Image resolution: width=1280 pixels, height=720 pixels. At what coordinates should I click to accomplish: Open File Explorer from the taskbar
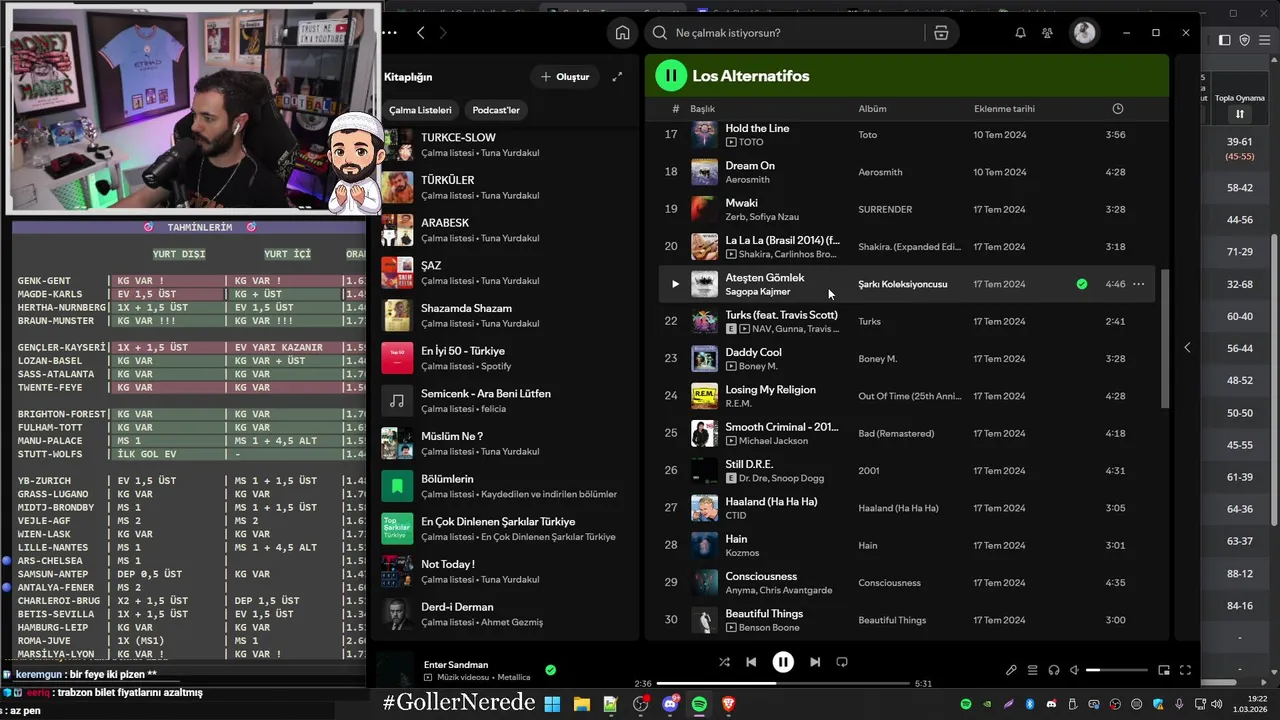click(x=581, y=704)
